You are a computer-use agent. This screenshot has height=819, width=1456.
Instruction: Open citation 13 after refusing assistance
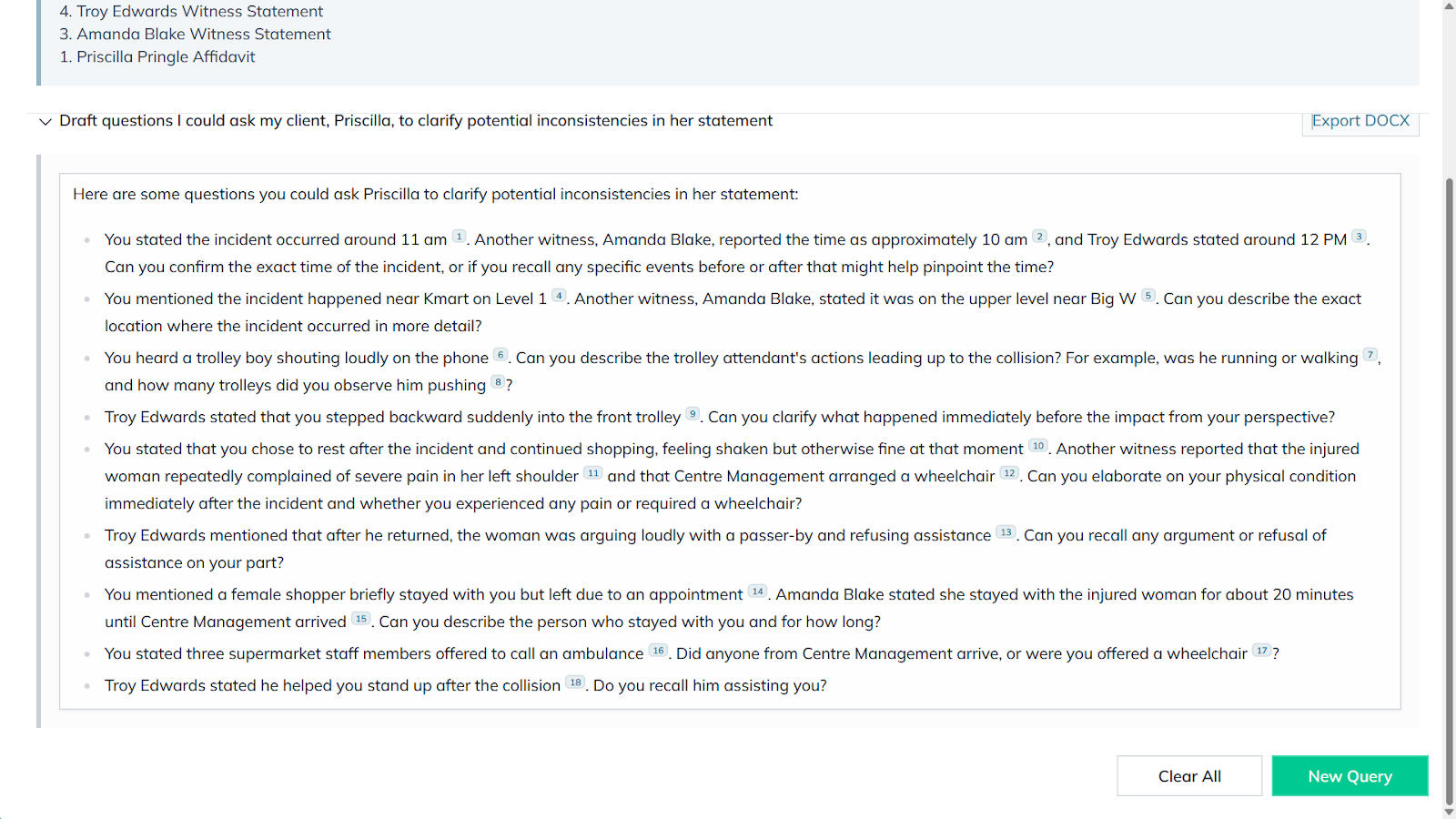[1006, 532]
